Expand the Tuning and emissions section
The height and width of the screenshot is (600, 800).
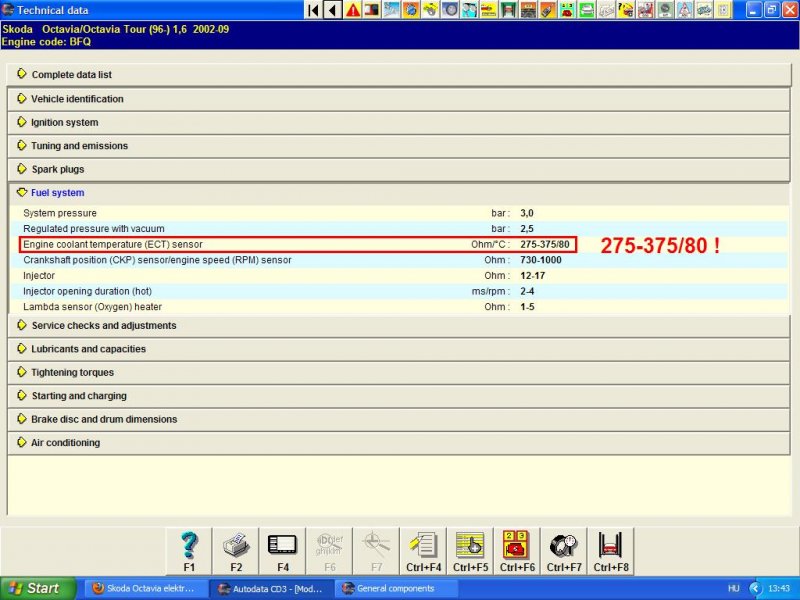coord(399,146)
